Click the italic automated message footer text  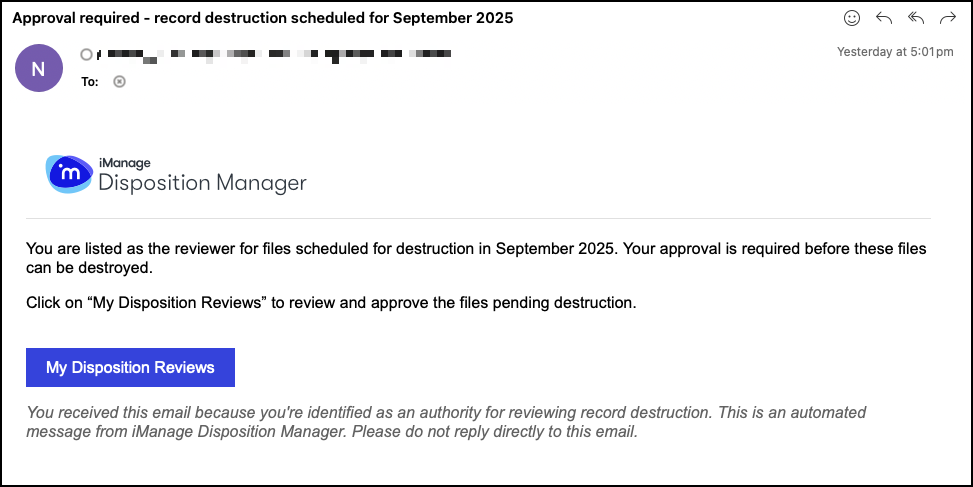(446, 422)
